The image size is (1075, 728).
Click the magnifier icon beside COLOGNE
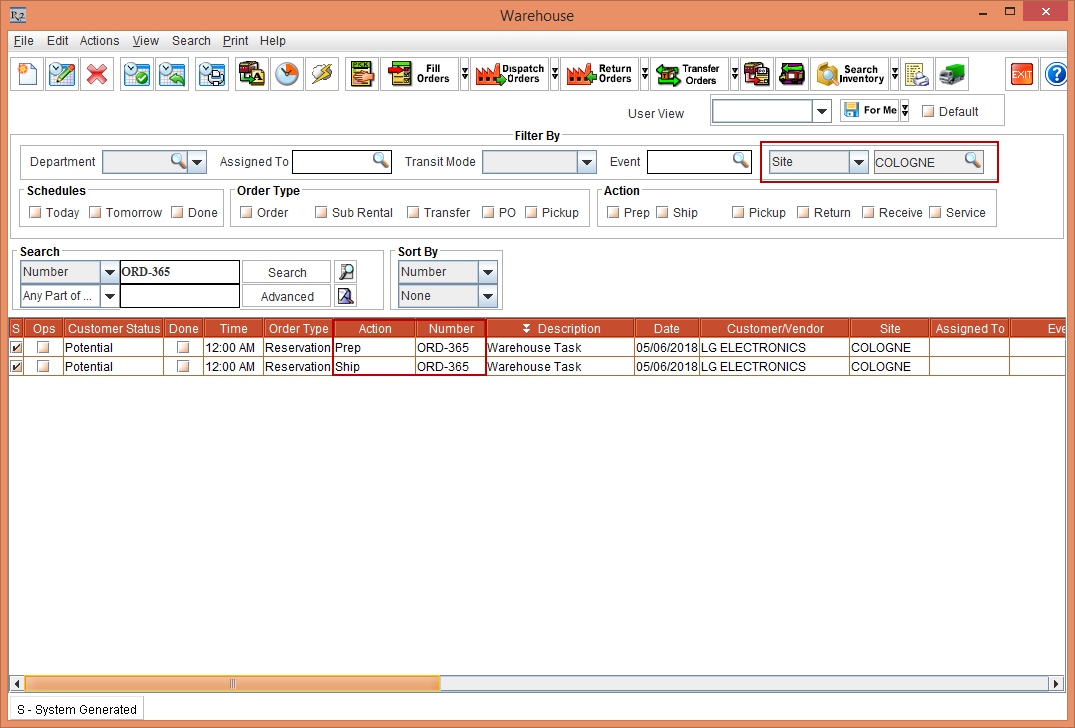tap(972, 161)
